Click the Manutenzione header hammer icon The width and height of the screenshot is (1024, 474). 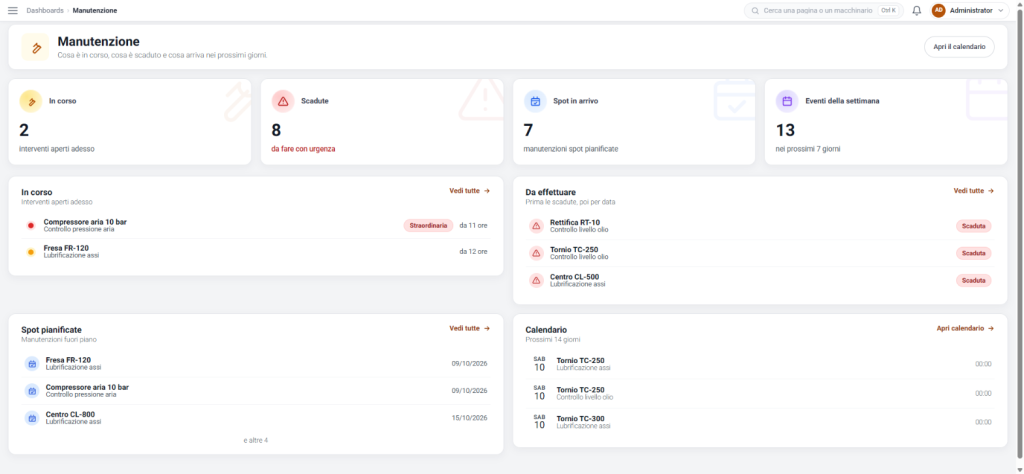pyautogui.click(x=37, y=47)
